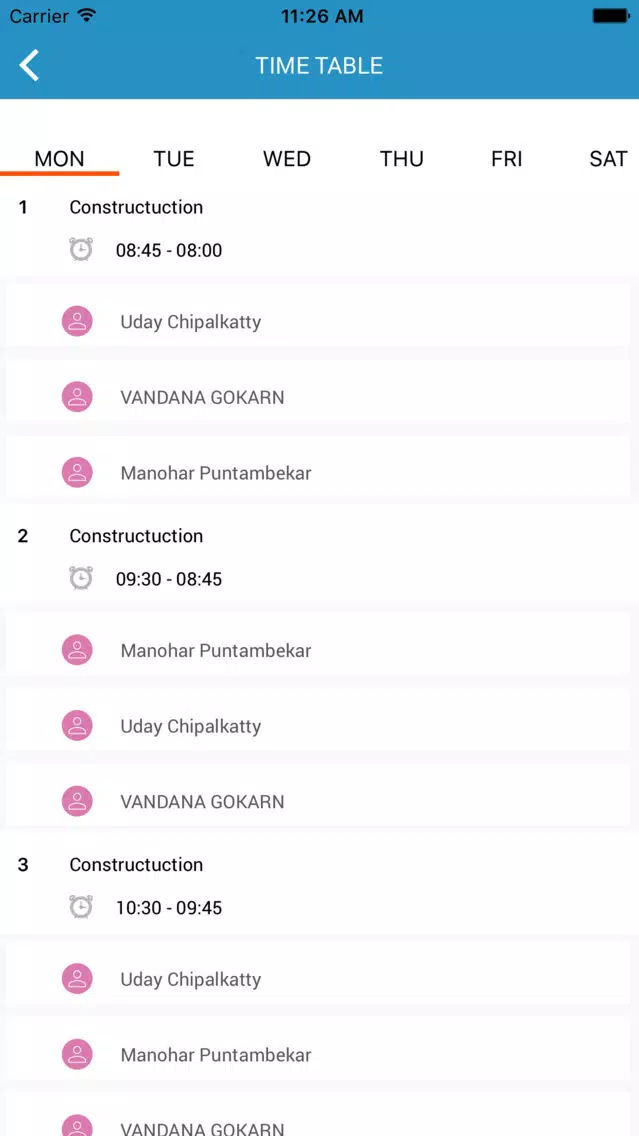639x1136 pixels.
Task: Open Uday Chipalkatty row in period 2
Action: pos(318,726)
